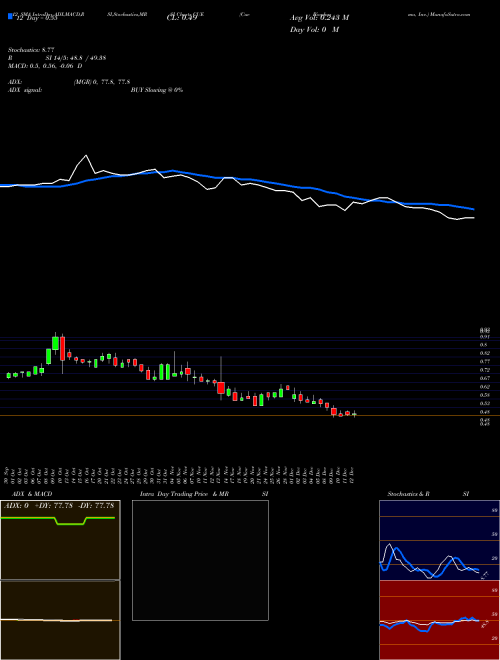This screenshot has height=660, width=500.
Task: Click the 'MACD: 0.5, 0.36, -0.06 D' line
Action: (45, 66)
